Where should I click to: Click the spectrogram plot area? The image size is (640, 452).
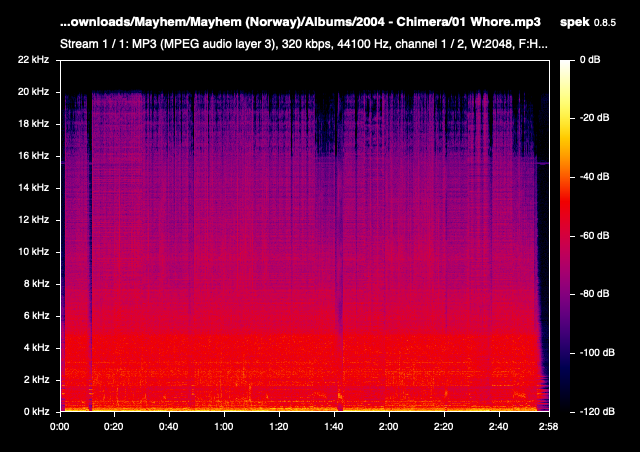click(305, 236)
